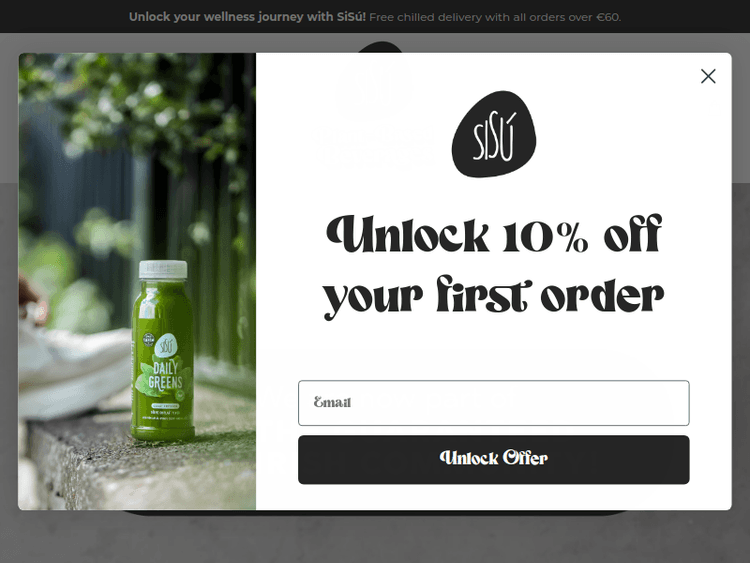Viewport: 750px width, 563px height.
Task: Click the SiSú logo badge in the popup
Action: pos(494,134)
